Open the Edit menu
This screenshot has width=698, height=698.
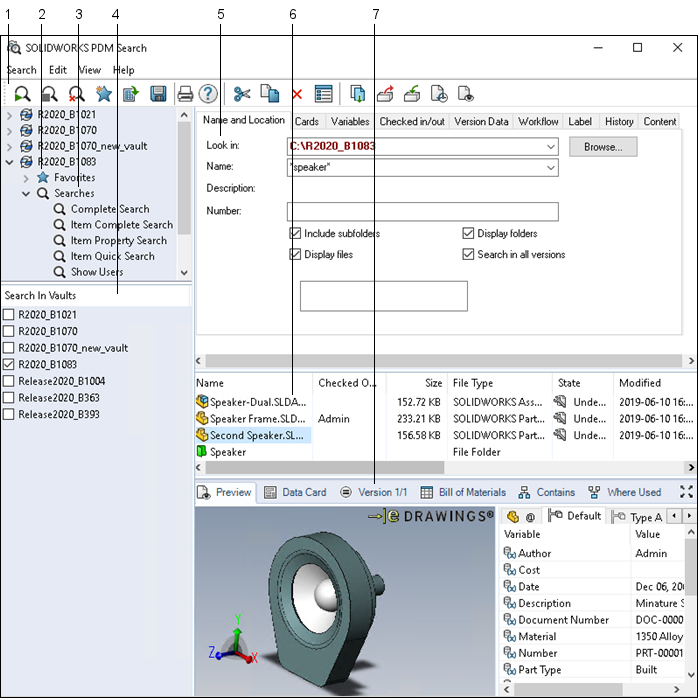(58, 70)
